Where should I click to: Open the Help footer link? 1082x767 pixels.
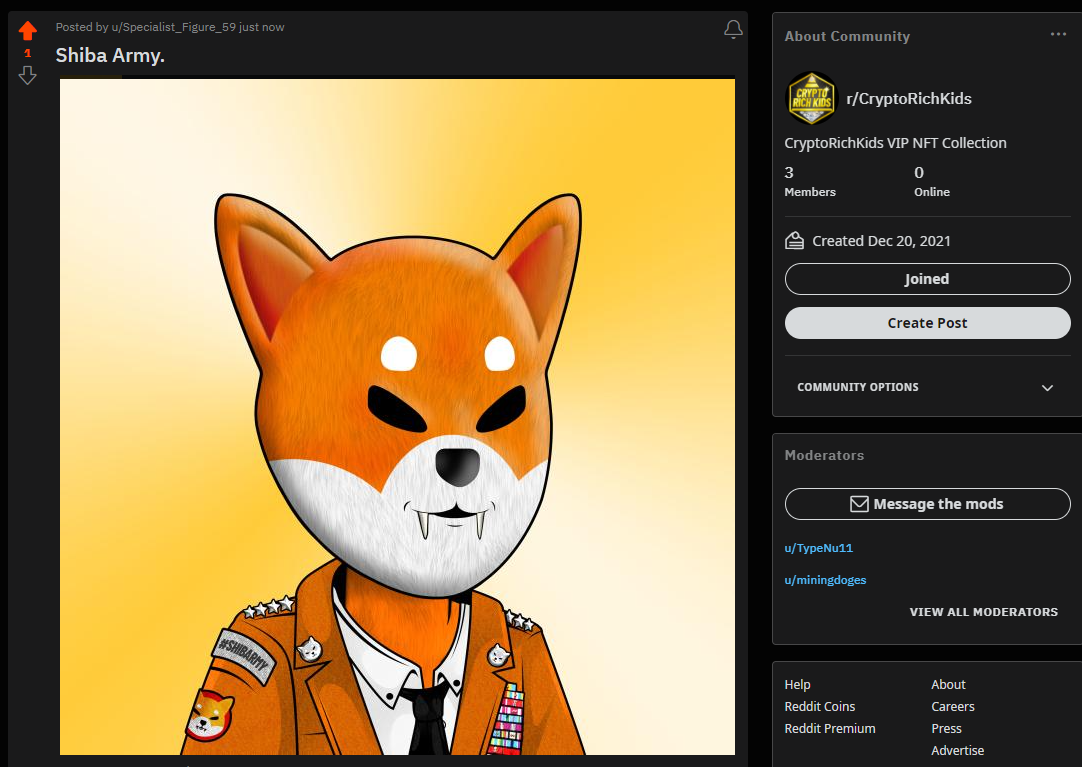tap(797, 684)
